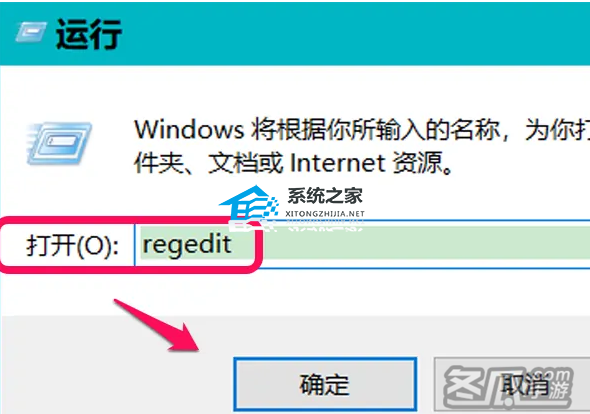590x414 pixels.
Task: Click the word Internet in the description
Action: pyautogui.click(x=338, y=163)
